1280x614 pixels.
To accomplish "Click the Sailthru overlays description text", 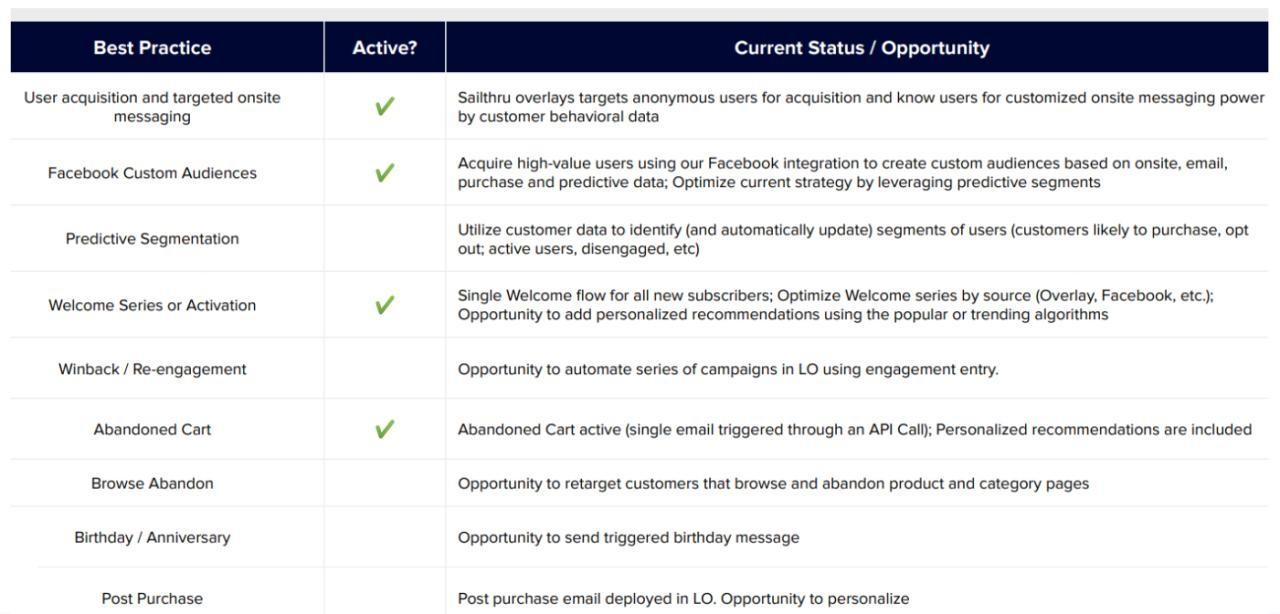I will point(860,107).
